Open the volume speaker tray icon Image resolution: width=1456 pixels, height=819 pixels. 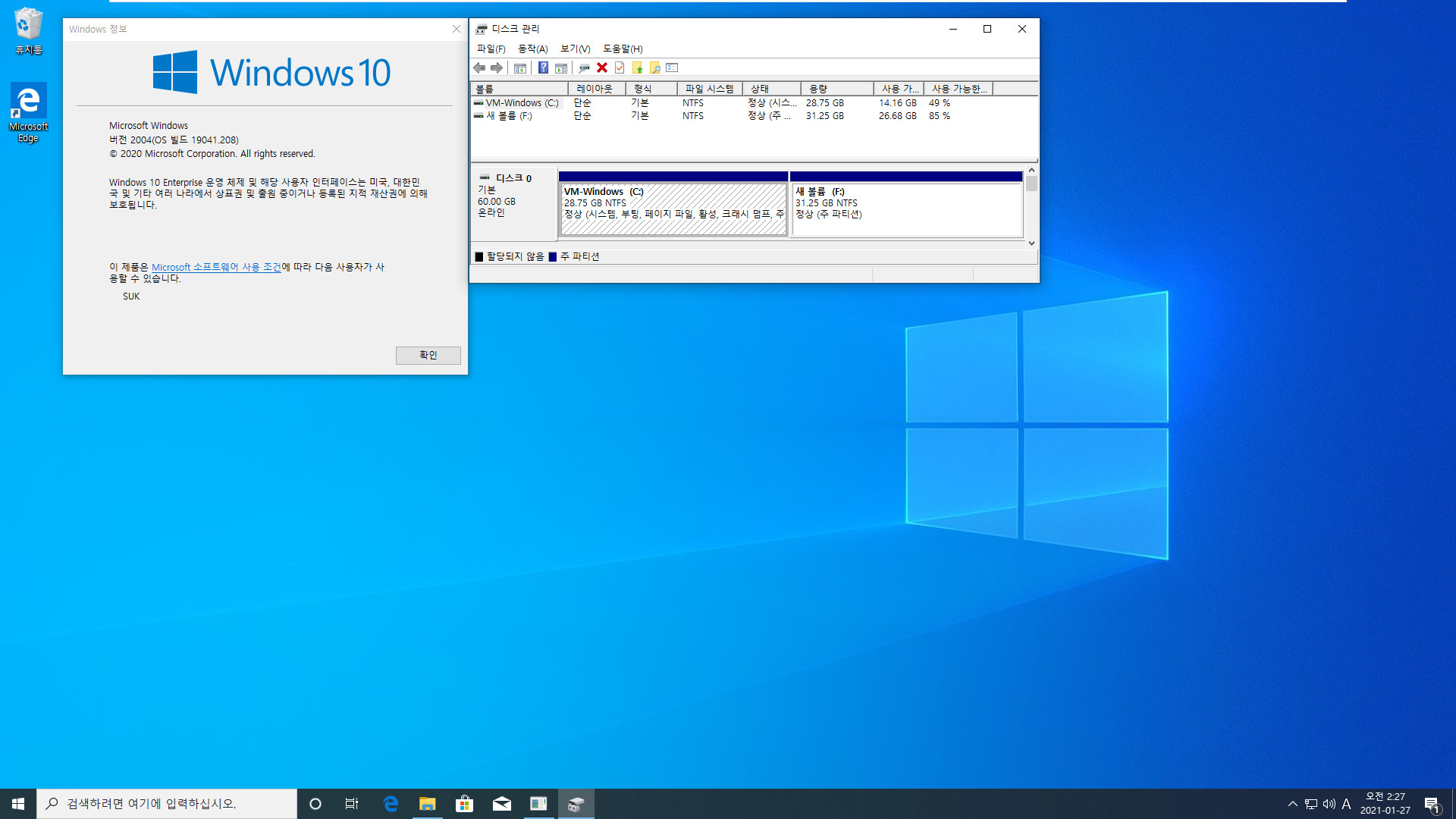click(x=1329, y=804)
